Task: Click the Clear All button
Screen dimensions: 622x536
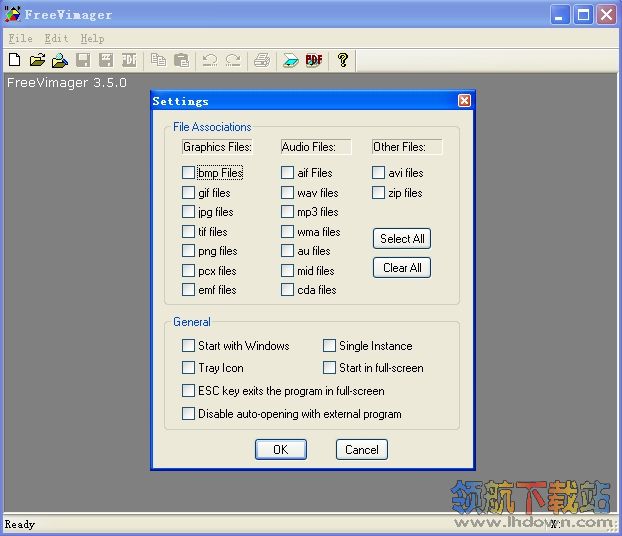Action: [x=402, y=268]
